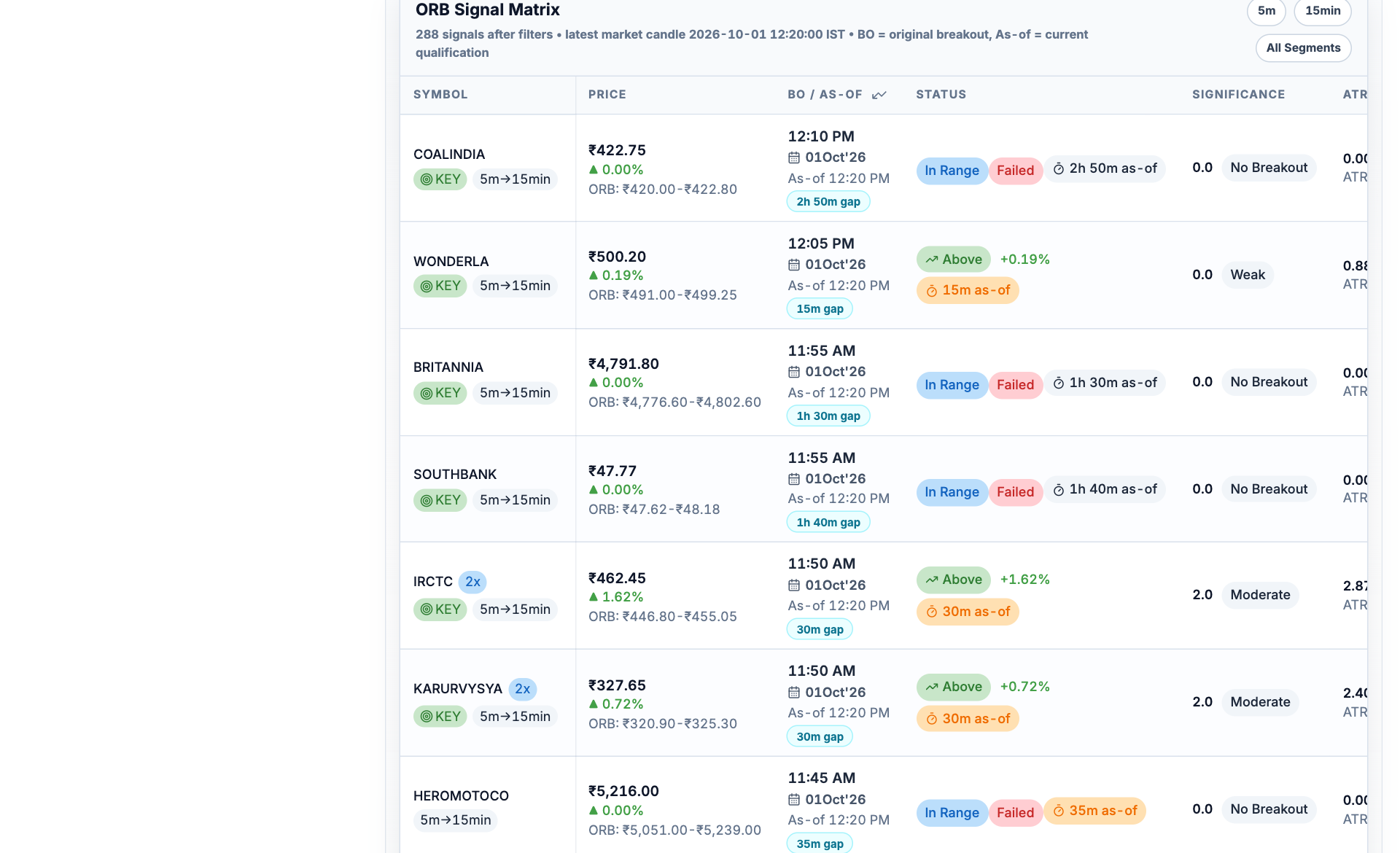The height and width of the screenshot is (853, 1400).
Task: Open the All Segments filter
Action: tap(1303, 48)
